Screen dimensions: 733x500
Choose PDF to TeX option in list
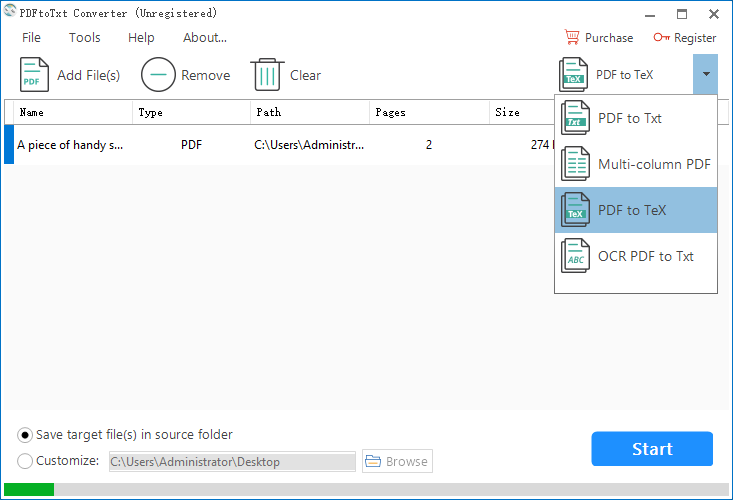636,210
